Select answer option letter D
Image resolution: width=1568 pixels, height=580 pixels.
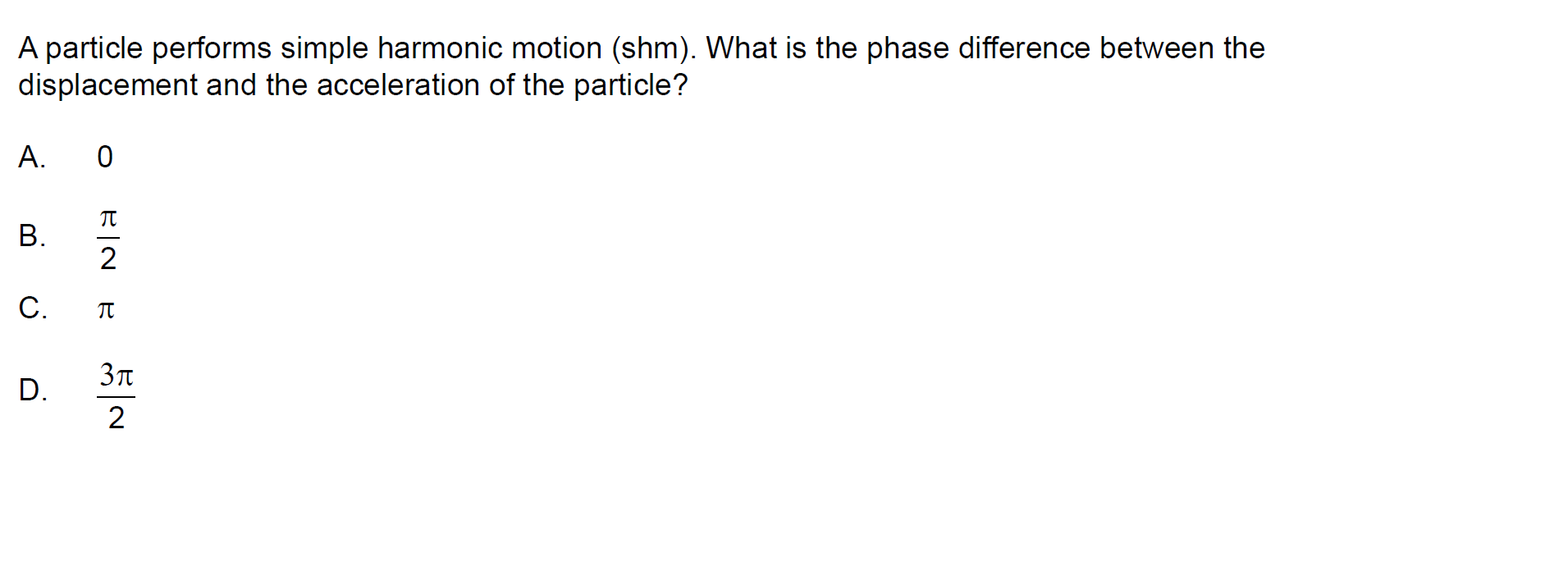click(32, 390)
